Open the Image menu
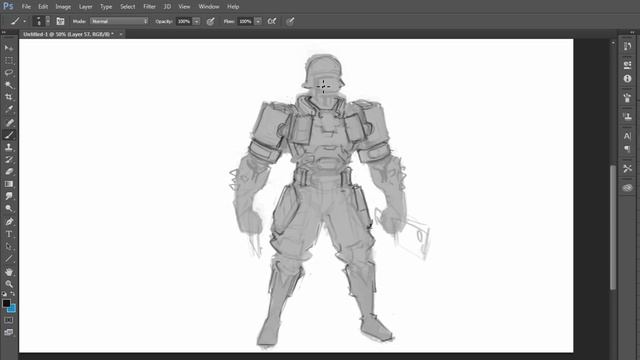 click(x=63, y=7)
